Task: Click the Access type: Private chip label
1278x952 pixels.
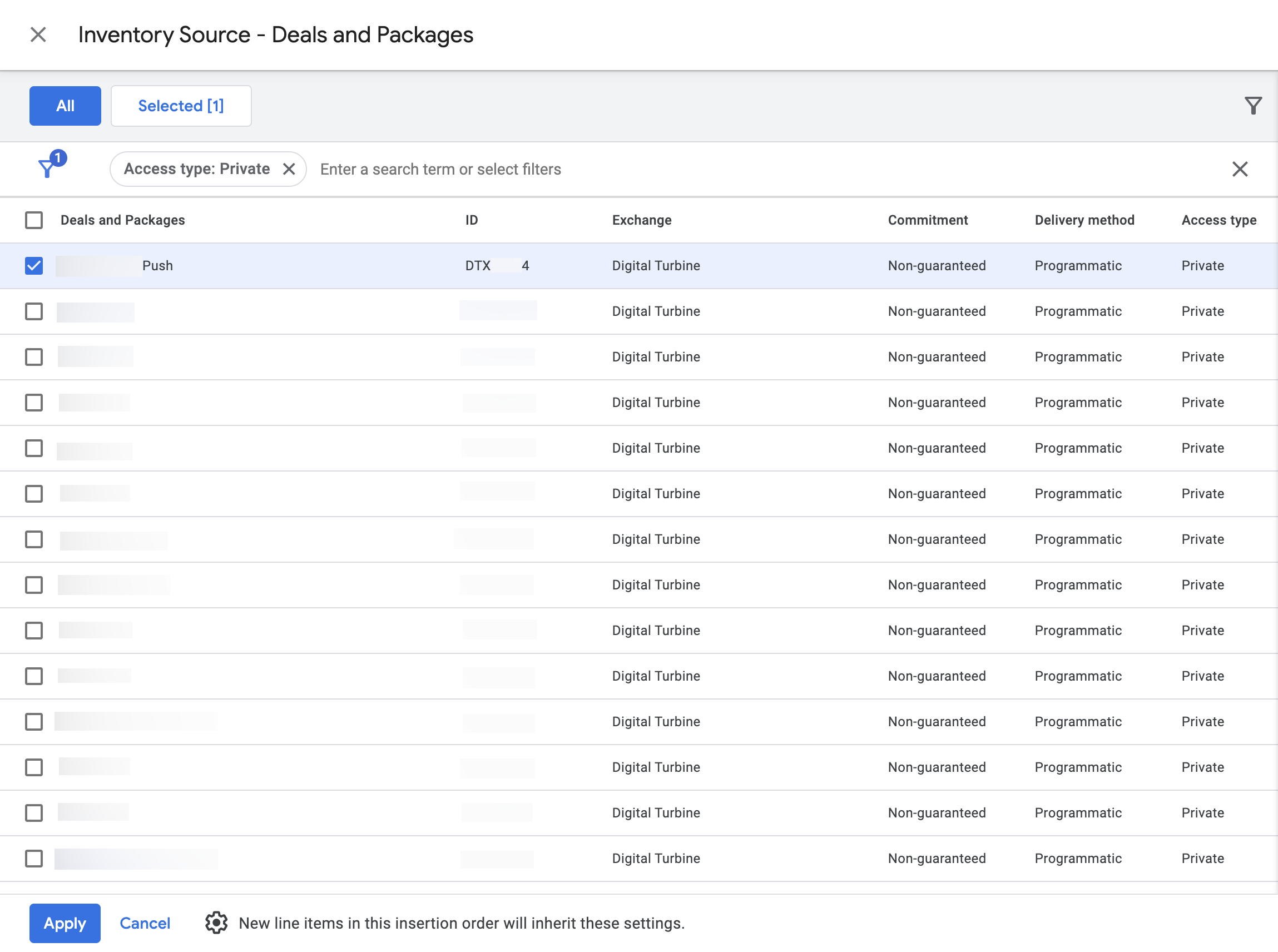Action: (x=196, y=169)
